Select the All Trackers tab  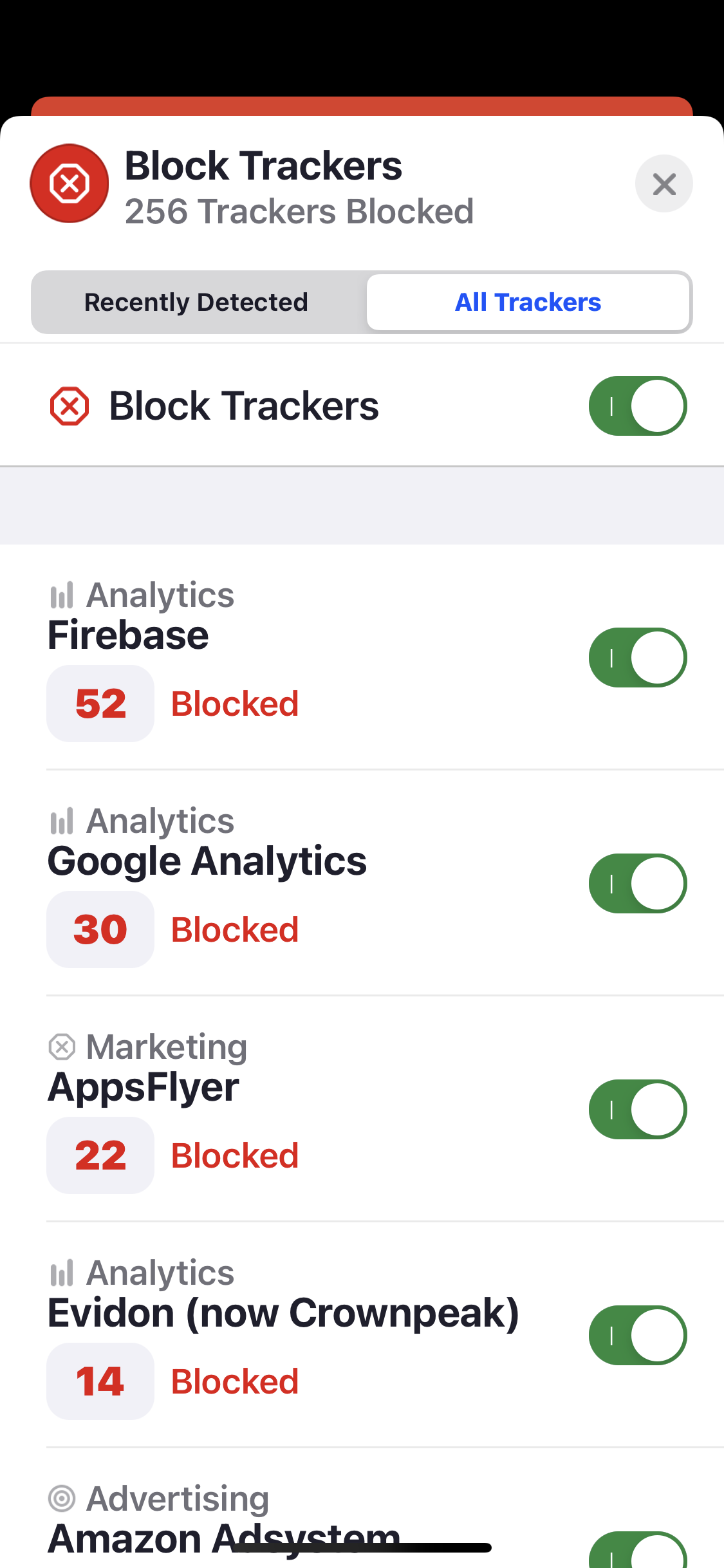(x=528, y=302)
